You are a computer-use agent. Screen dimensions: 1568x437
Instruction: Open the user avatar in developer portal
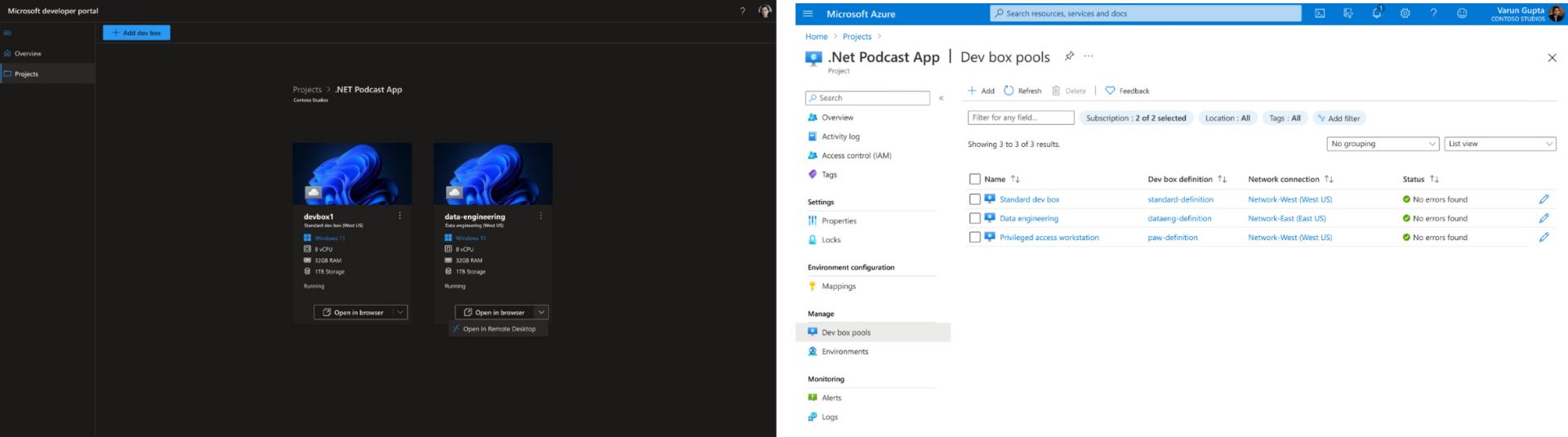pyautogui.click(x=764, y=11)
